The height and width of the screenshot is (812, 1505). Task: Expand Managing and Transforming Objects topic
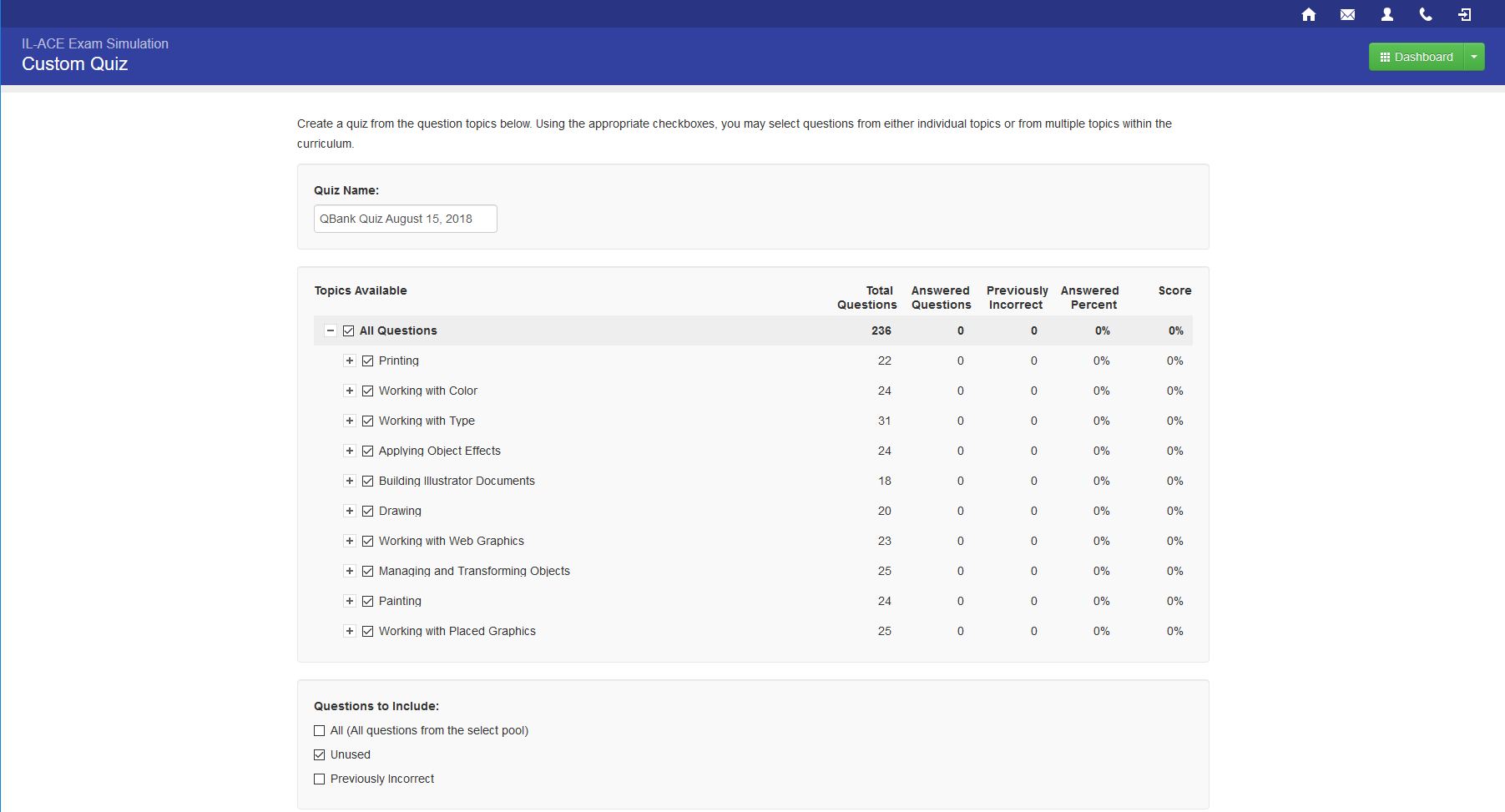coord(350,571)
